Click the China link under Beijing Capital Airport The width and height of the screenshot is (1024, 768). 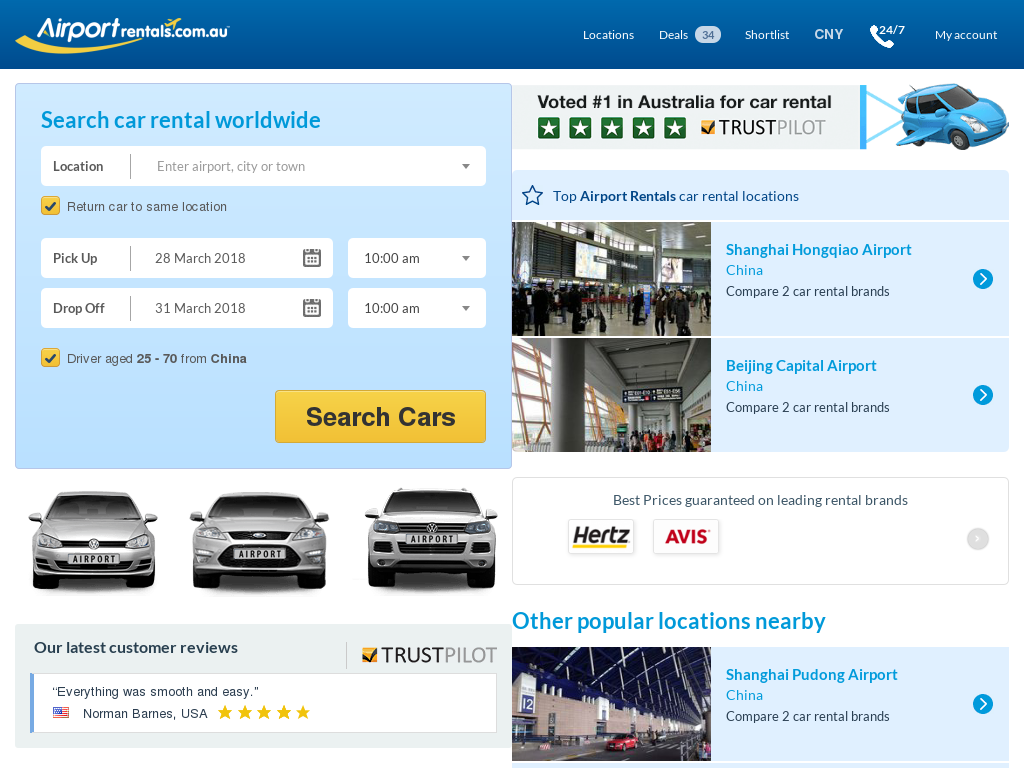pyautogui.click(x=744, y=387)
